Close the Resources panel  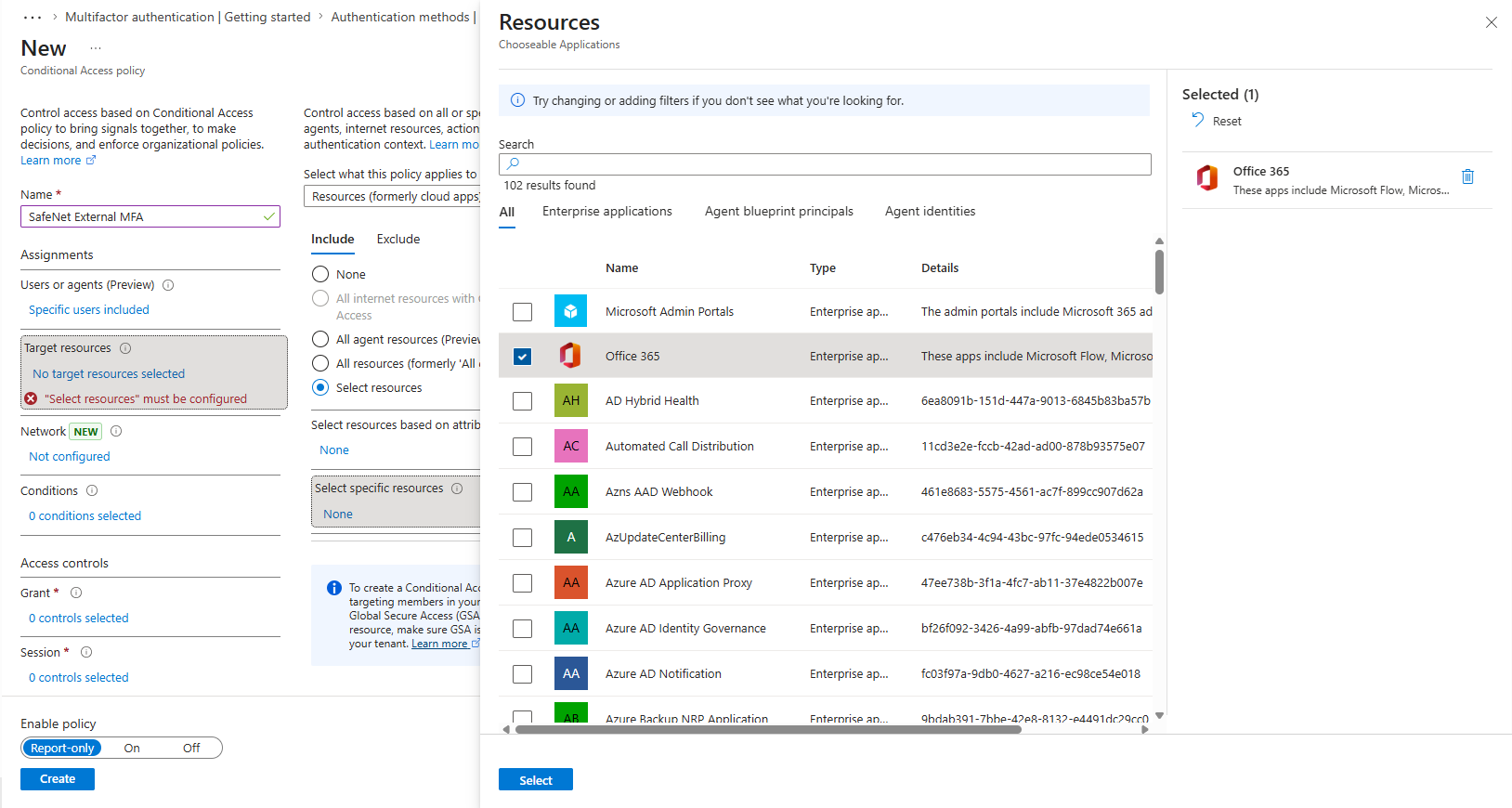(1492, 22)
